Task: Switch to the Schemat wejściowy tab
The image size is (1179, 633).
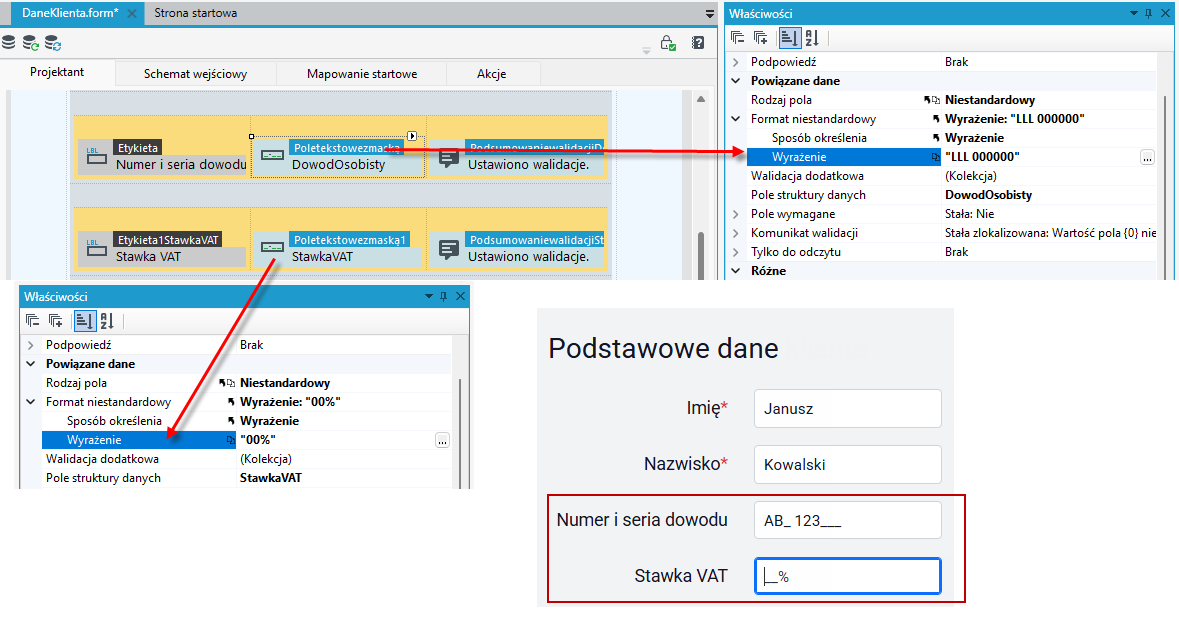Action: pos(195,74)
